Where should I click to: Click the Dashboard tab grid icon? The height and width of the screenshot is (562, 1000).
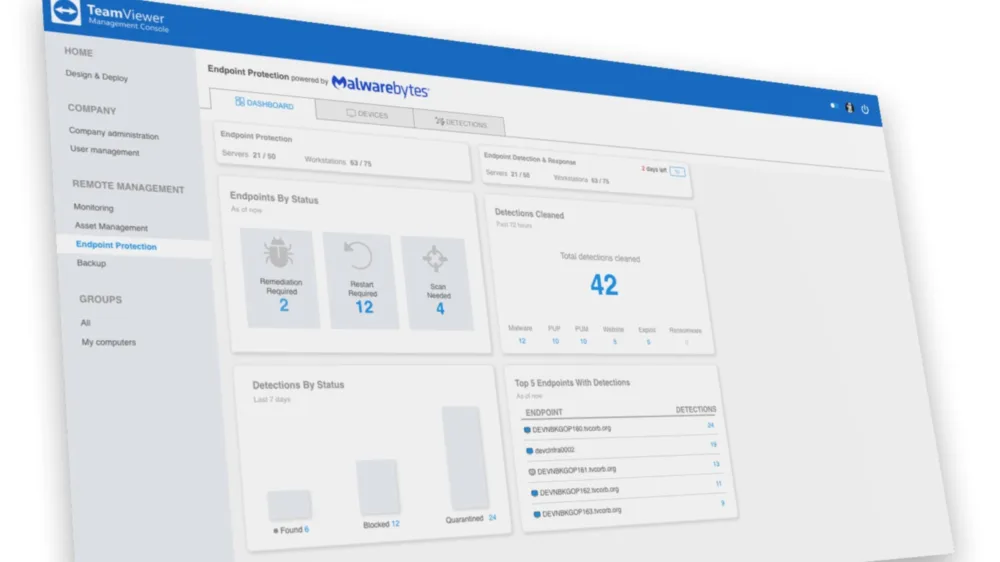point(240,101)
